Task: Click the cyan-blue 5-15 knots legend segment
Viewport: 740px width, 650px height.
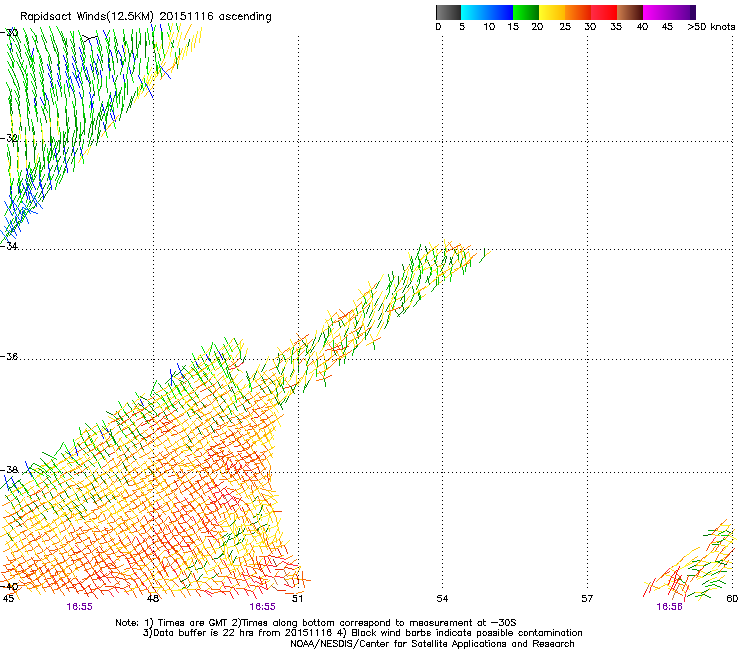Action: (x=487, y=12)
